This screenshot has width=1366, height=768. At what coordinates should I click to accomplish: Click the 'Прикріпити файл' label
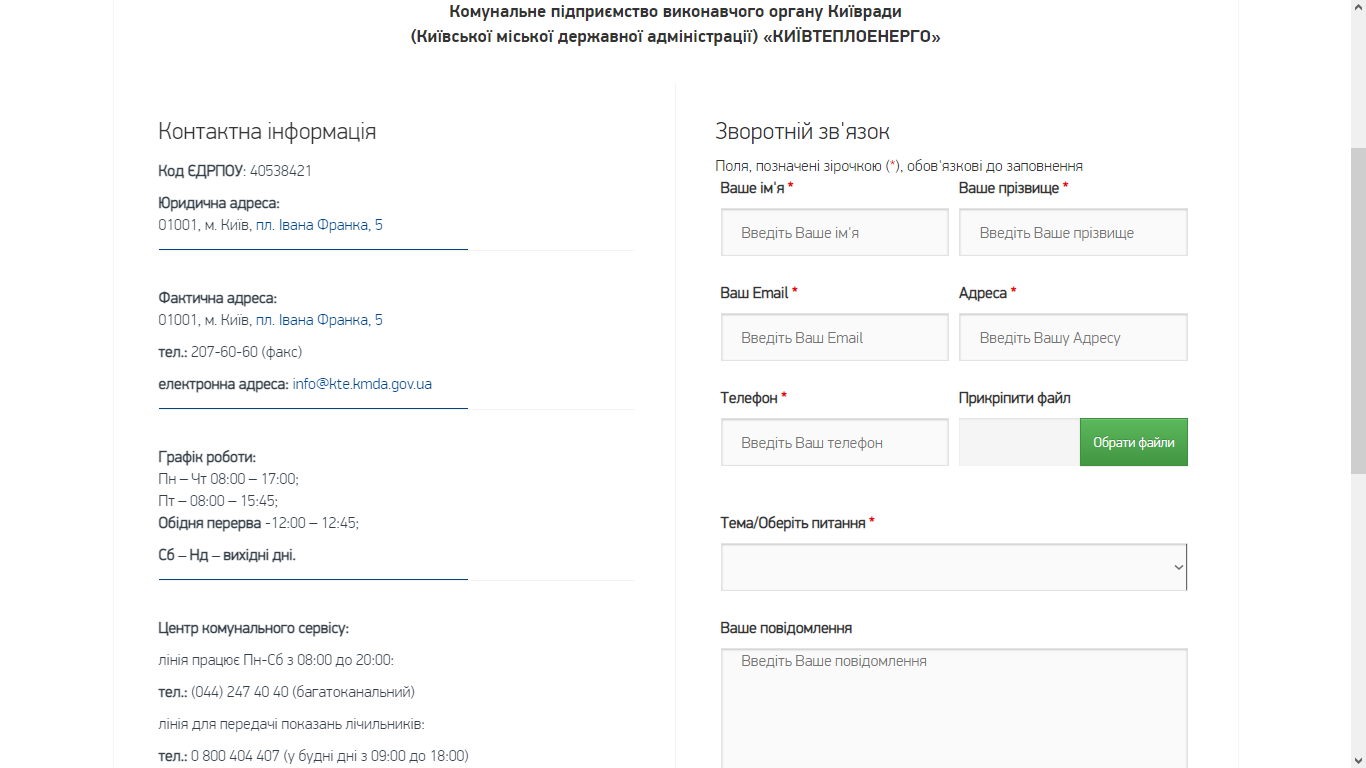tap(1014, 398)
